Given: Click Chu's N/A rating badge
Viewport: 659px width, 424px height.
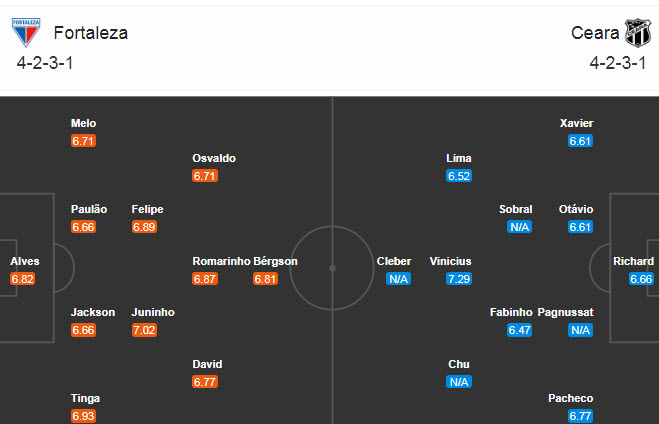Looking at the screenshot, I should [459, 382].
